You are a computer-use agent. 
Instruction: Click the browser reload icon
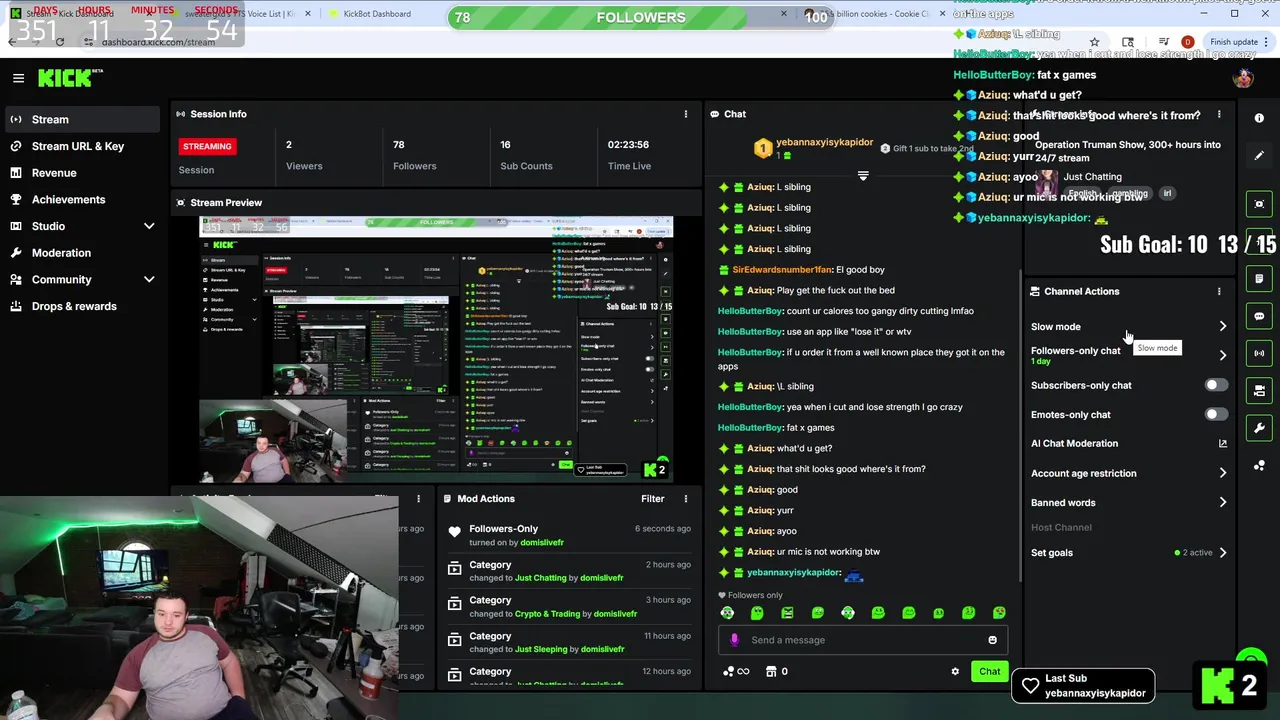pos(60,42)
